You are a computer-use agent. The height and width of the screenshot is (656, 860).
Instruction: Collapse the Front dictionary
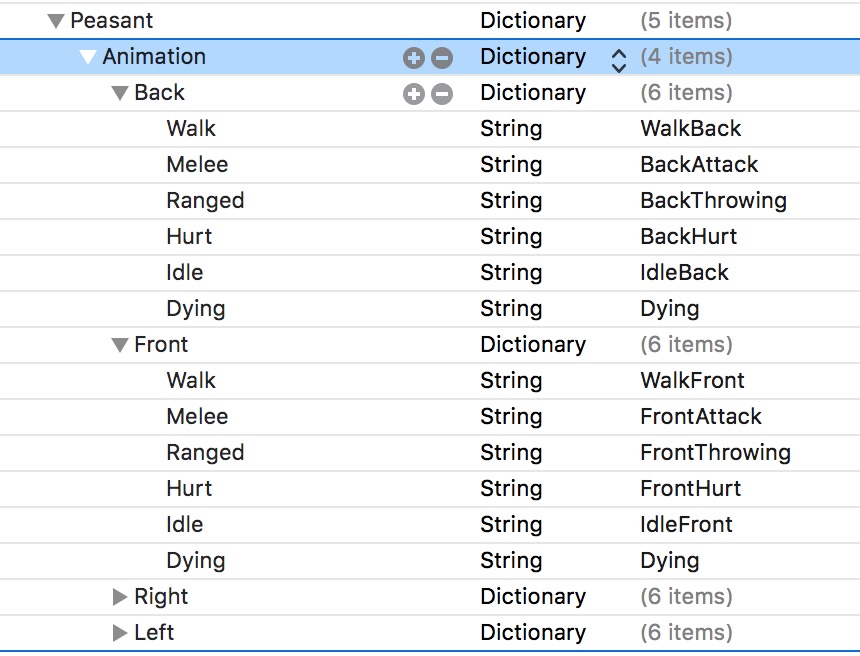(x=120, y=345)
